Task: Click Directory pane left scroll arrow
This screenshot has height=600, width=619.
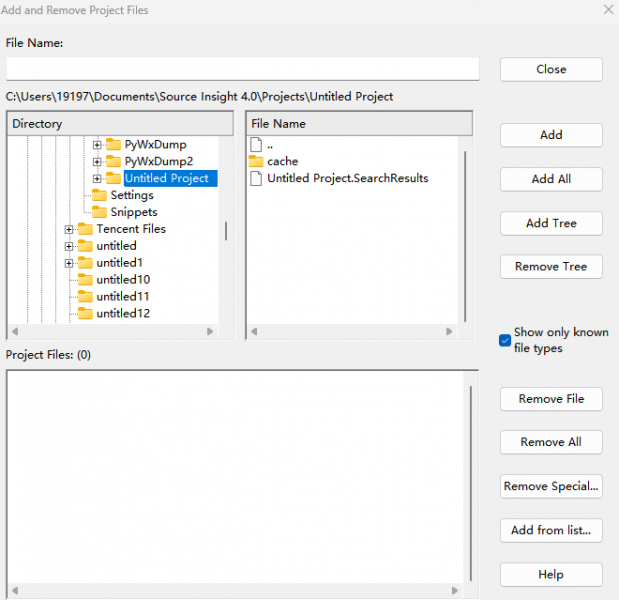Action: click(15, 332)
